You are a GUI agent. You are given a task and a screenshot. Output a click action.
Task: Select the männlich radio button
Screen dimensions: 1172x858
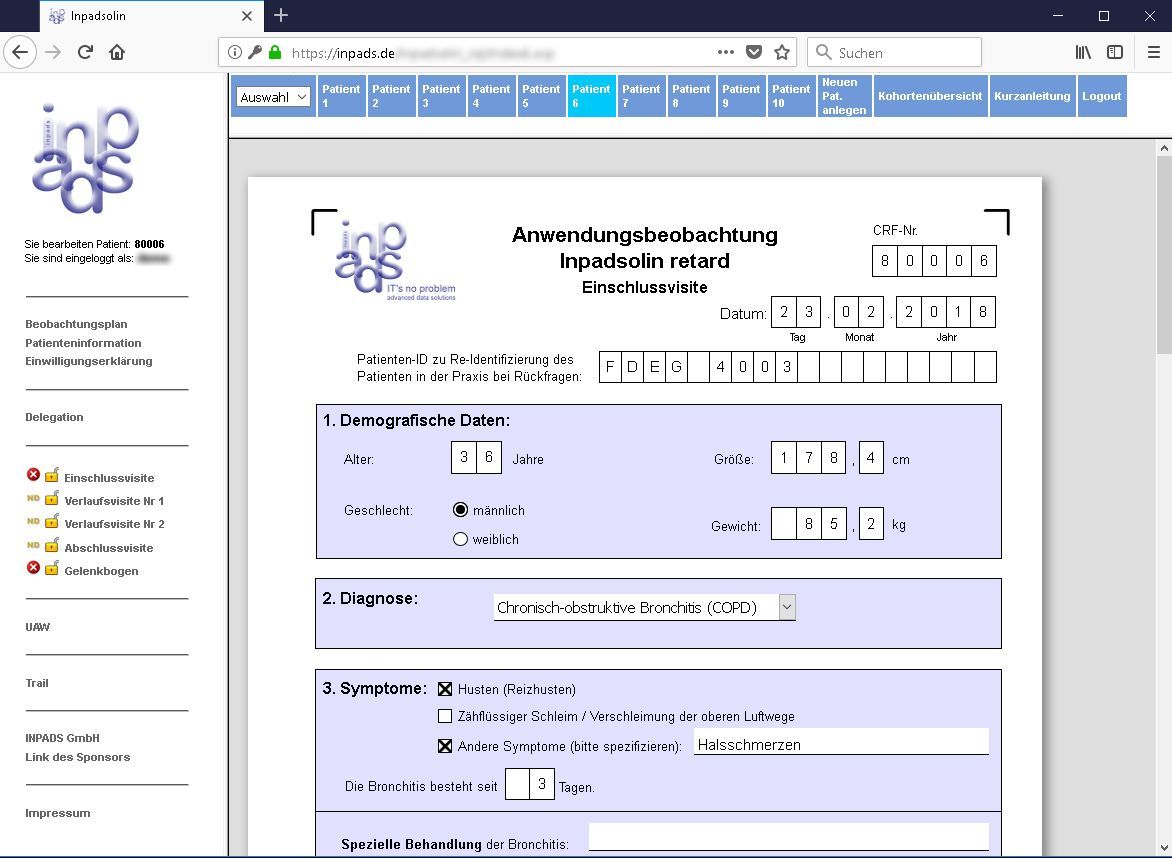click(460, 510)
